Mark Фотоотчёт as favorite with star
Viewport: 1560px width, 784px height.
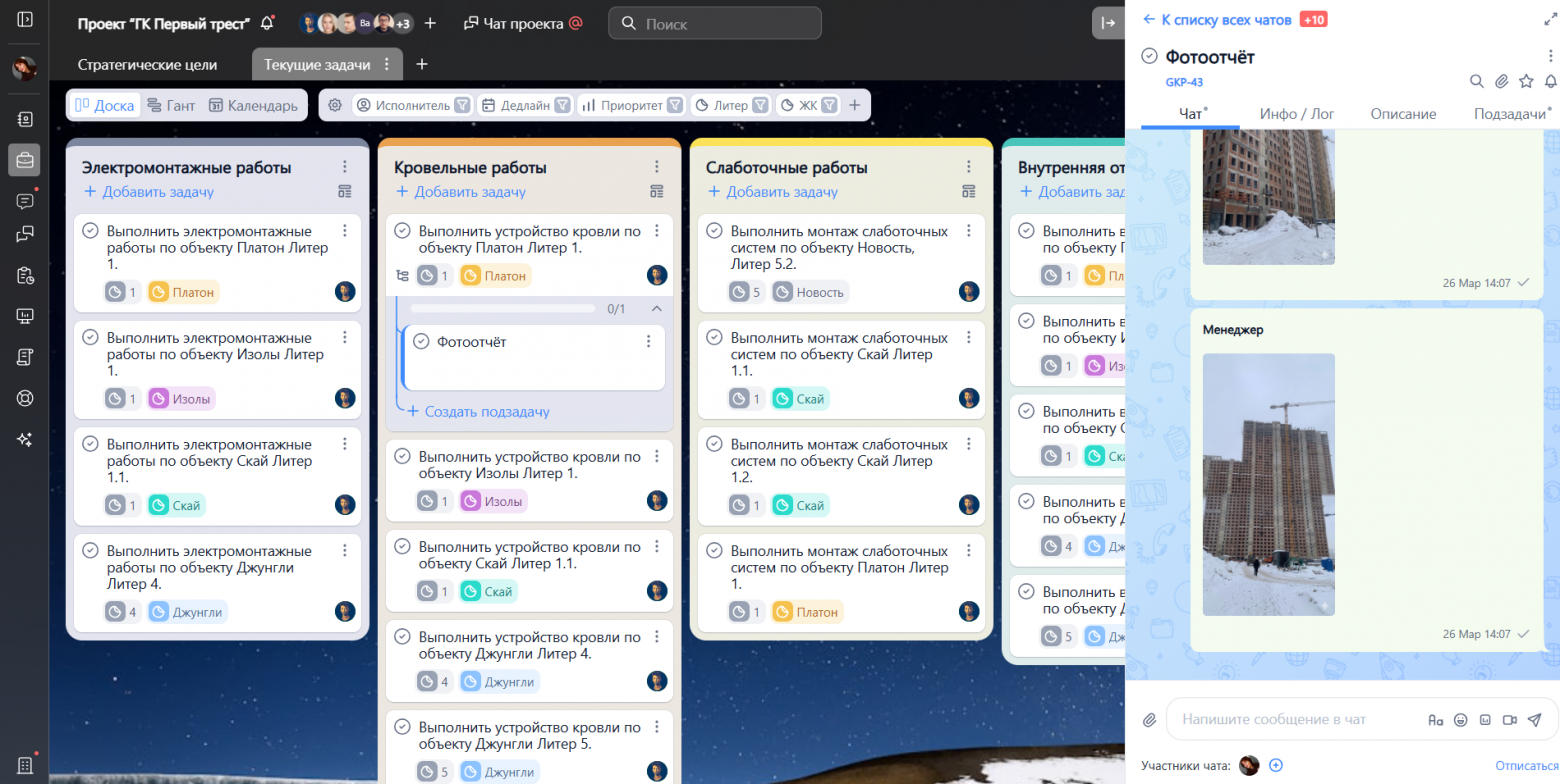click(1526, 81)
